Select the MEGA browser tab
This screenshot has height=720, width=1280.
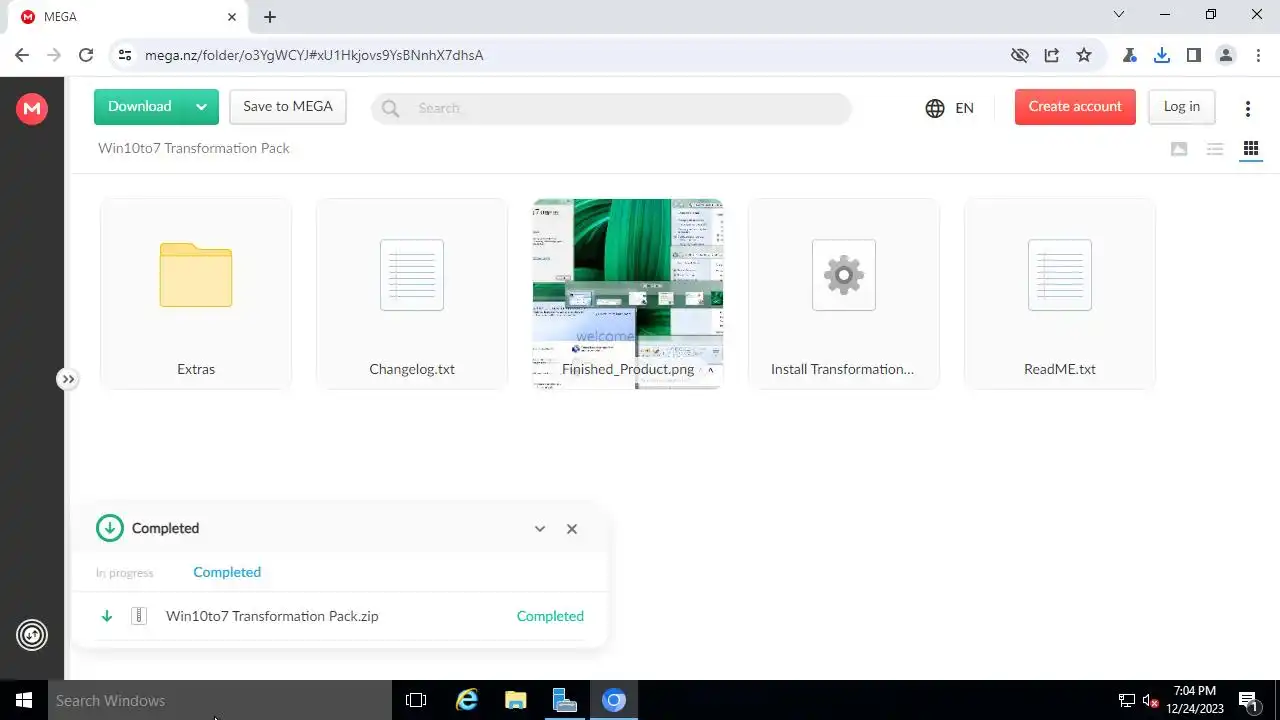click(128, 17)
